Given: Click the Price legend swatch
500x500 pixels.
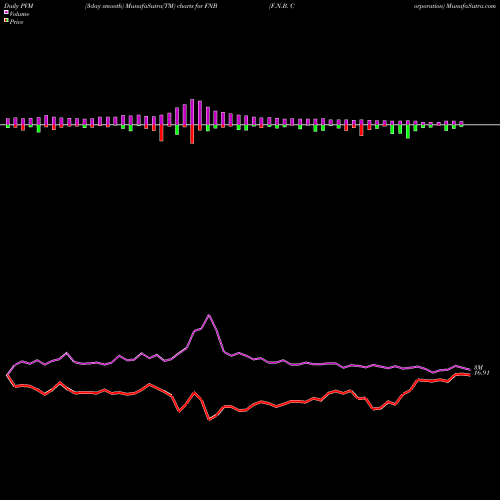Looking at the screenshot, I should pos(6,21).
